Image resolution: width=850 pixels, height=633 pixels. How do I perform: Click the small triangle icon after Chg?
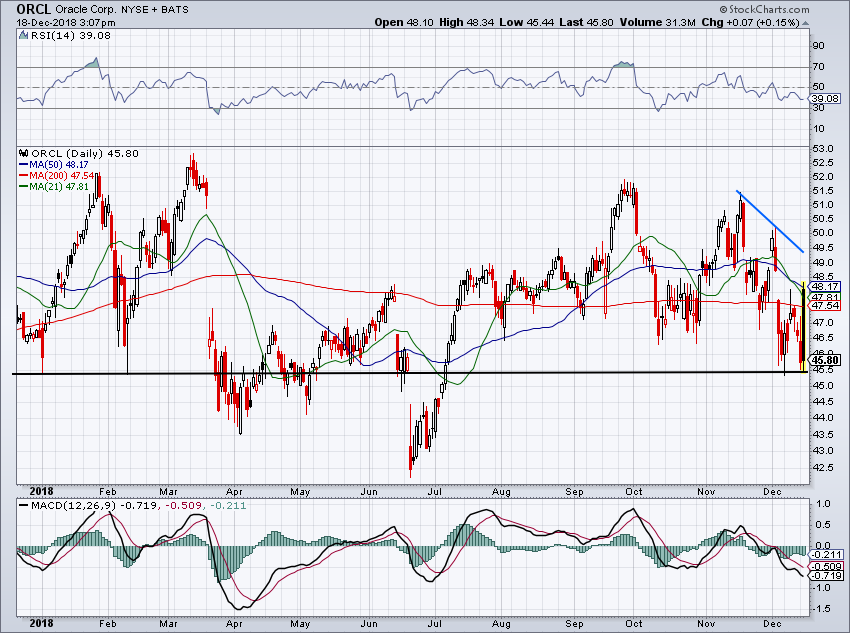click(805, 24)
